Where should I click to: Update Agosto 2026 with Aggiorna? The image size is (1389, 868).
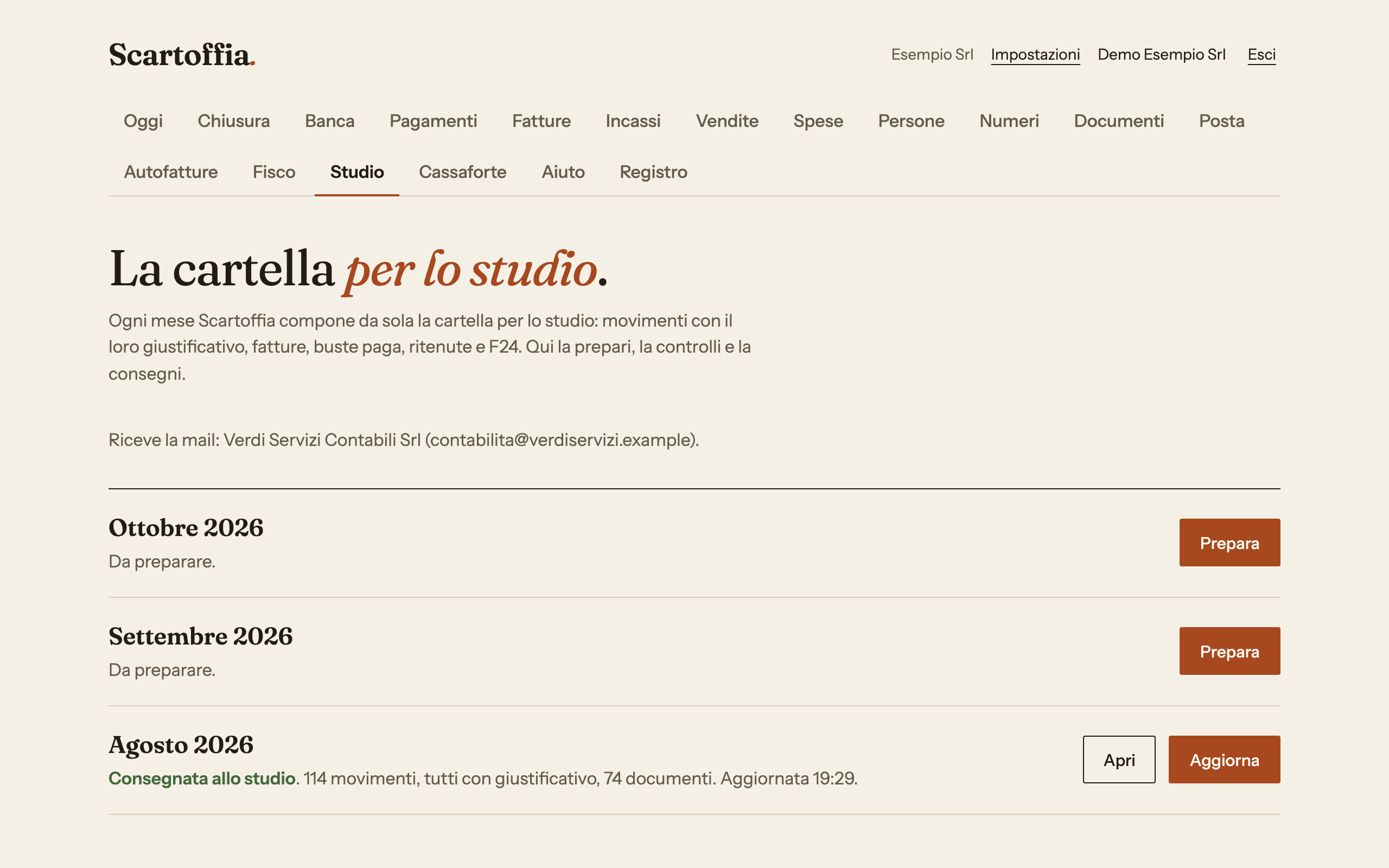(1224, 759)
